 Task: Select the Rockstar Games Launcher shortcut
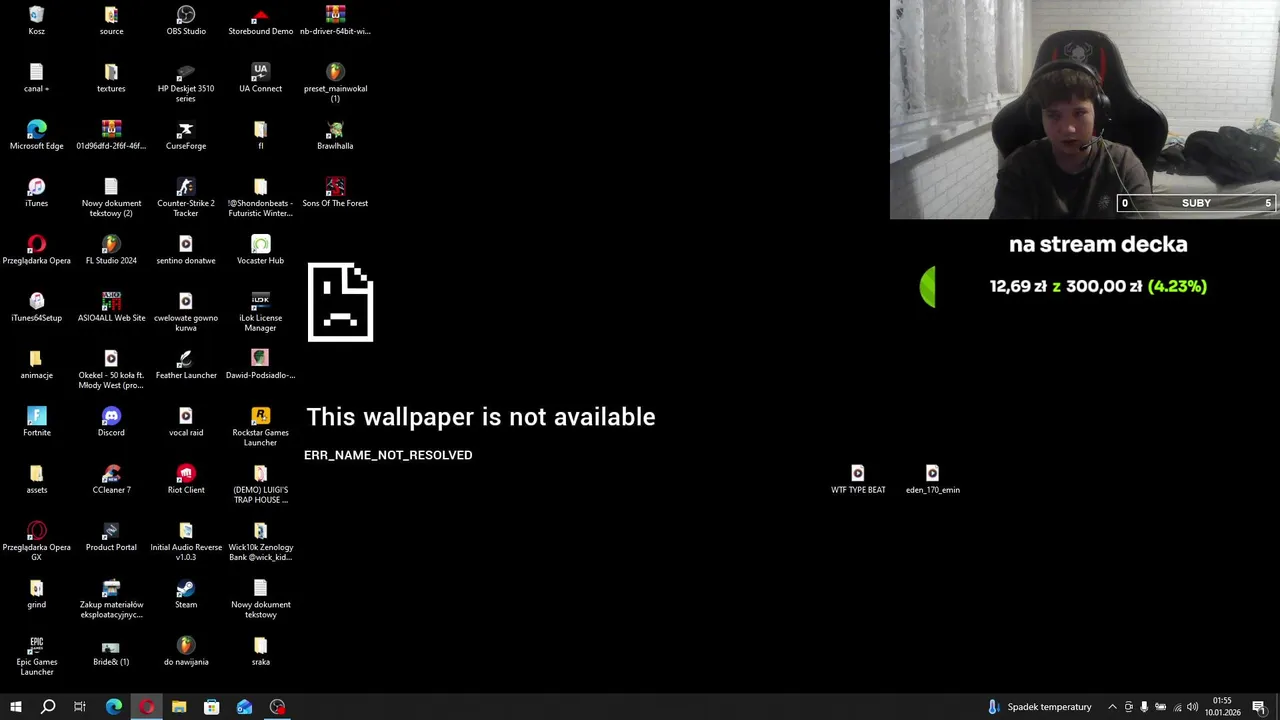(260, 427)
